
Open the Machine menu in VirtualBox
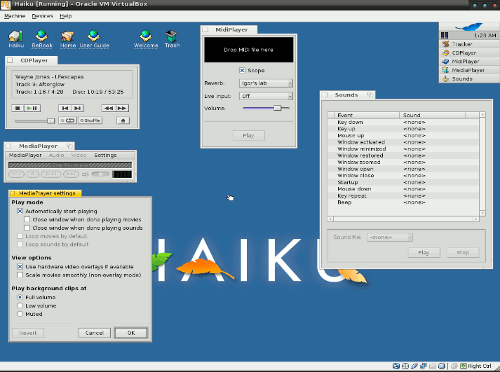[15, 16]
